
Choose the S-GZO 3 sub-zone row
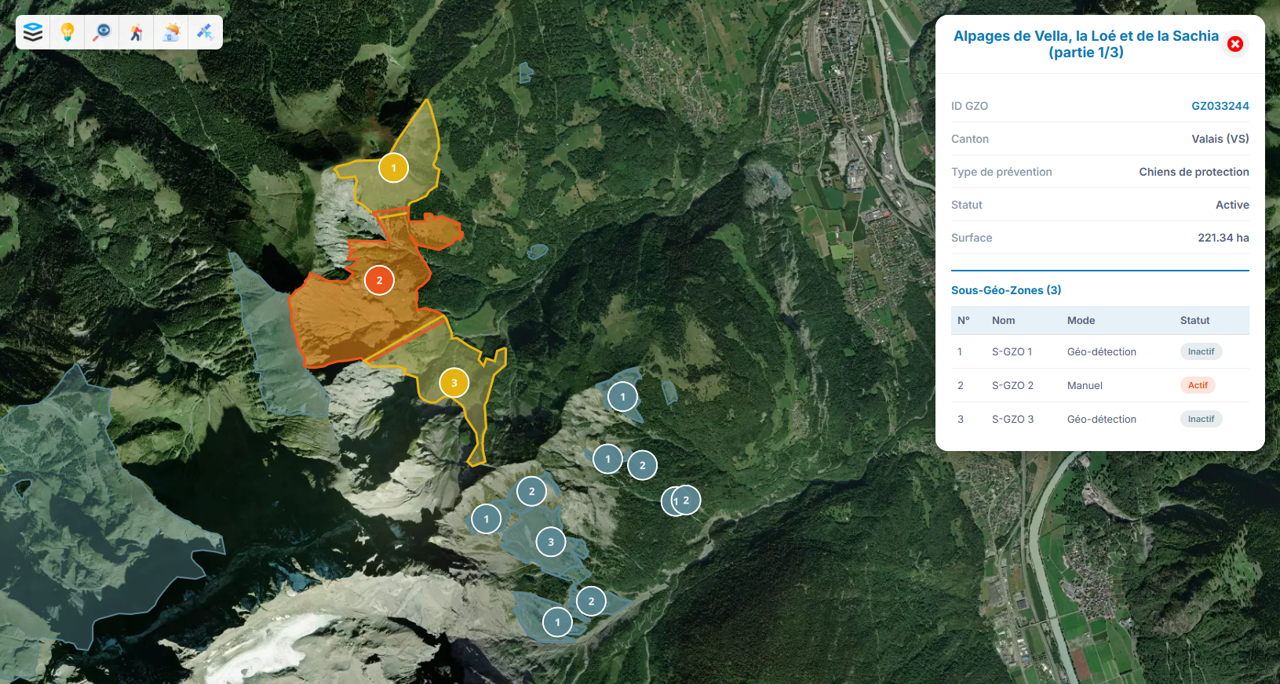[1012, 419]
